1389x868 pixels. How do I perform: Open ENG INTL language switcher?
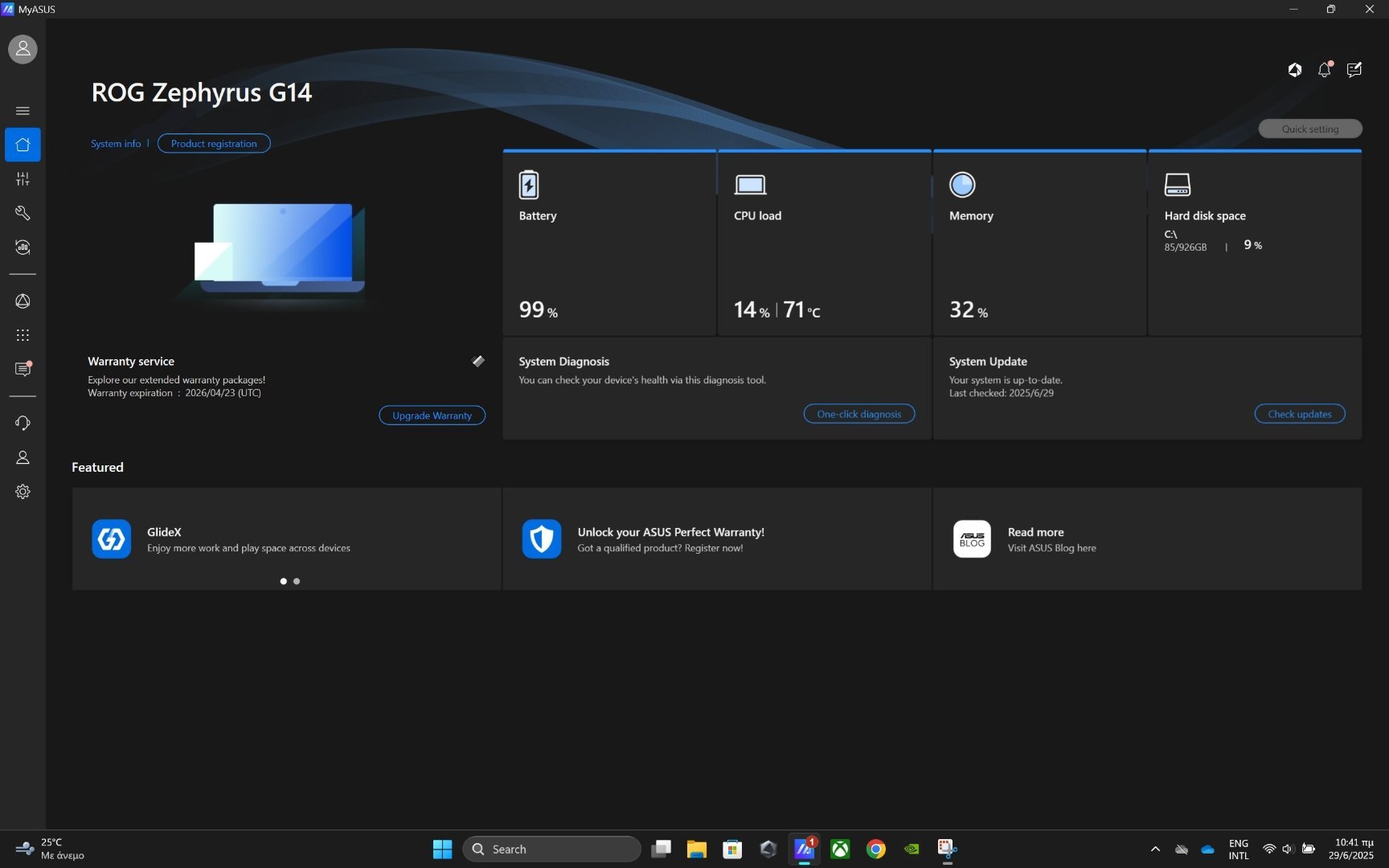pyautogui.click(x=1239, y=849)
